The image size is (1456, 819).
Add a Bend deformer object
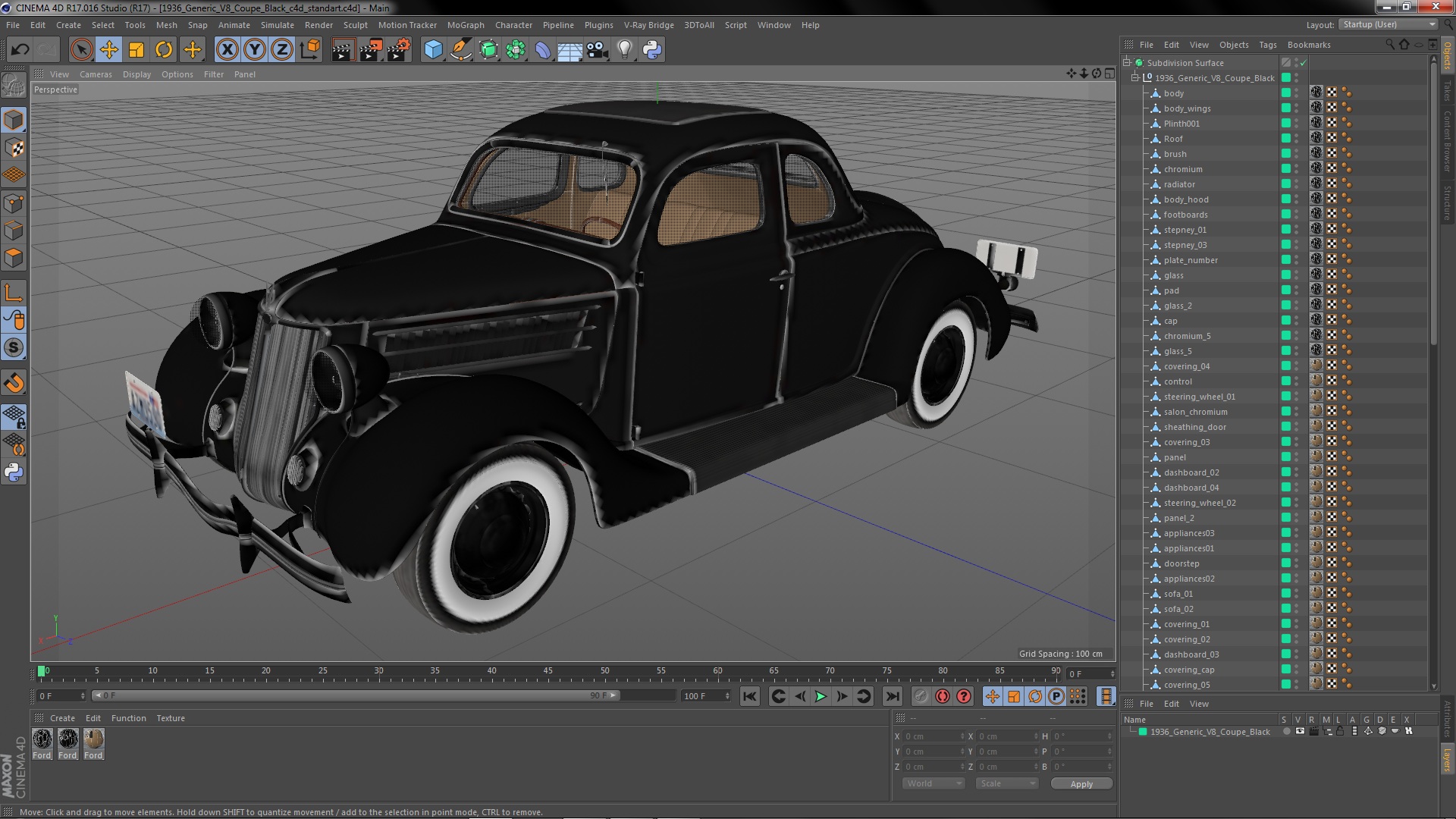pyautogui.click(x=543, y=50)
